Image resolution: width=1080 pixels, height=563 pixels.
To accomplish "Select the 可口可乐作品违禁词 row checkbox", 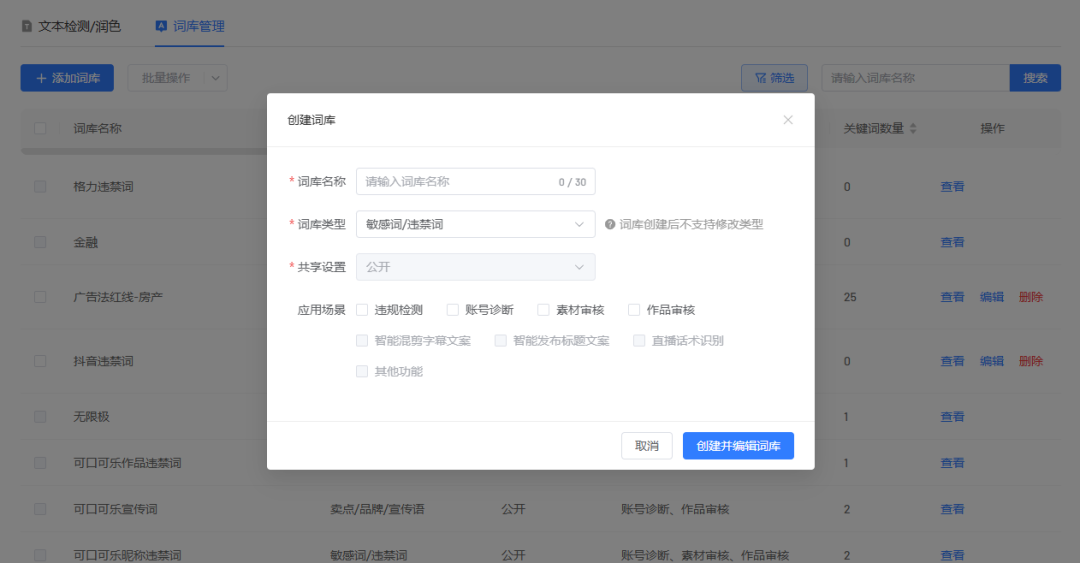I will 40,463.
